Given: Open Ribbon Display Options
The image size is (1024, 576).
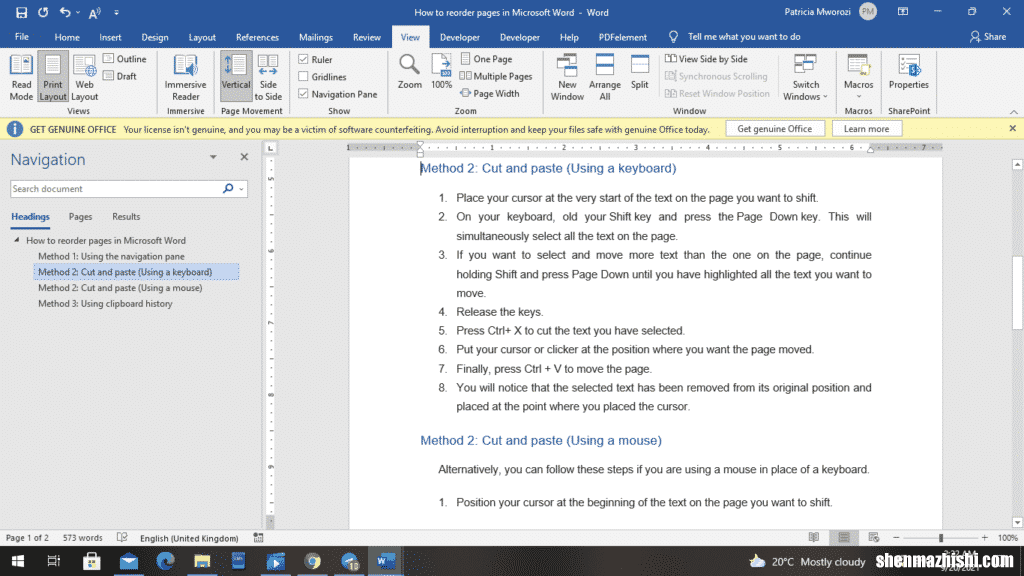Looking at the screenshot, I should 903,12.
